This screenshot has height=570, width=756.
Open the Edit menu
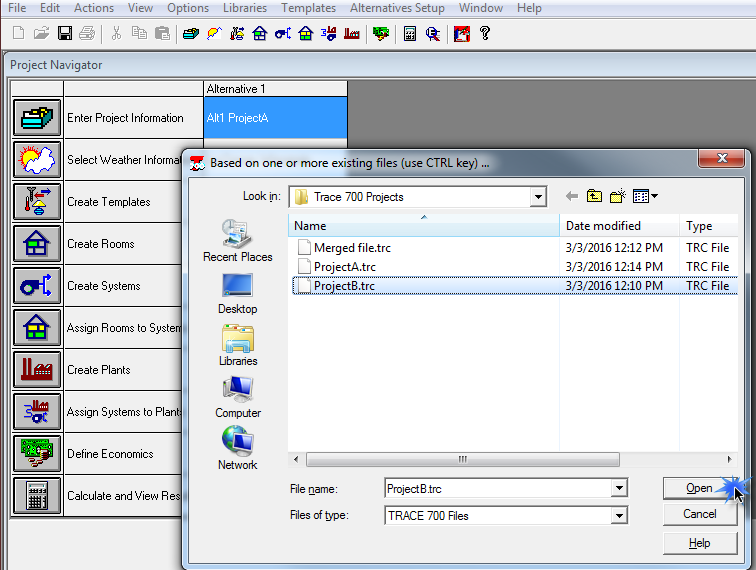pyautogui.click(x=50, y=8)
